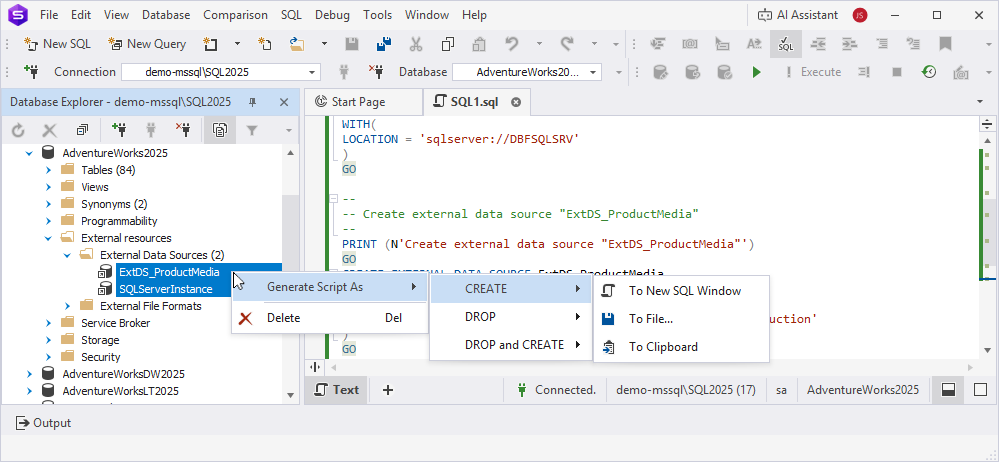The image size is (999, 462).
Task: Click the Format Document icon
Action: tap(658, 44)
